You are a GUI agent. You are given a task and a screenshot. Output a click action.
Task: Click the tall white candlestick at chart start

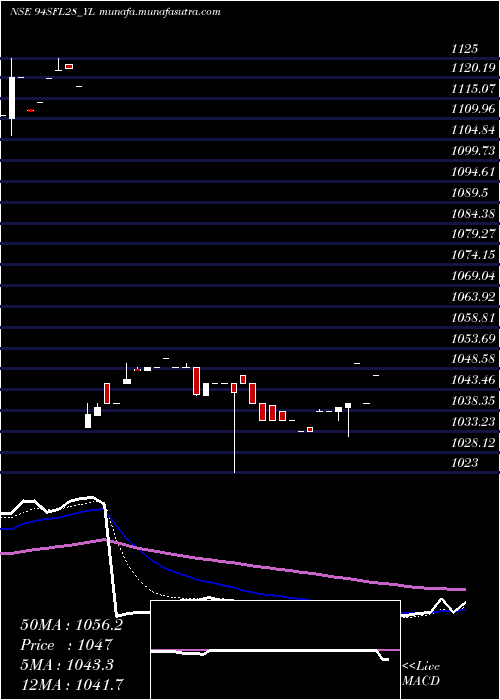12,97
